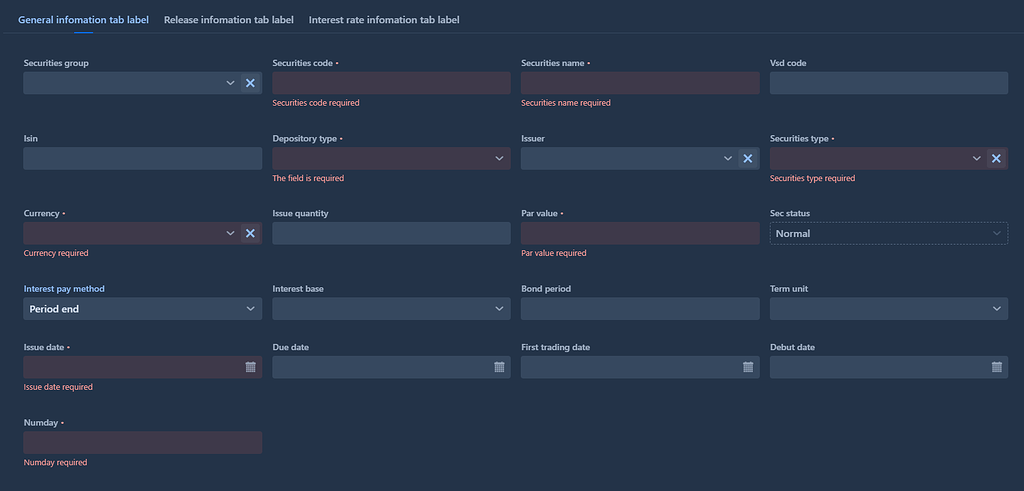Clear the Securities group selection
Viewport: 1024px width, 491px height.
(250, 83)
